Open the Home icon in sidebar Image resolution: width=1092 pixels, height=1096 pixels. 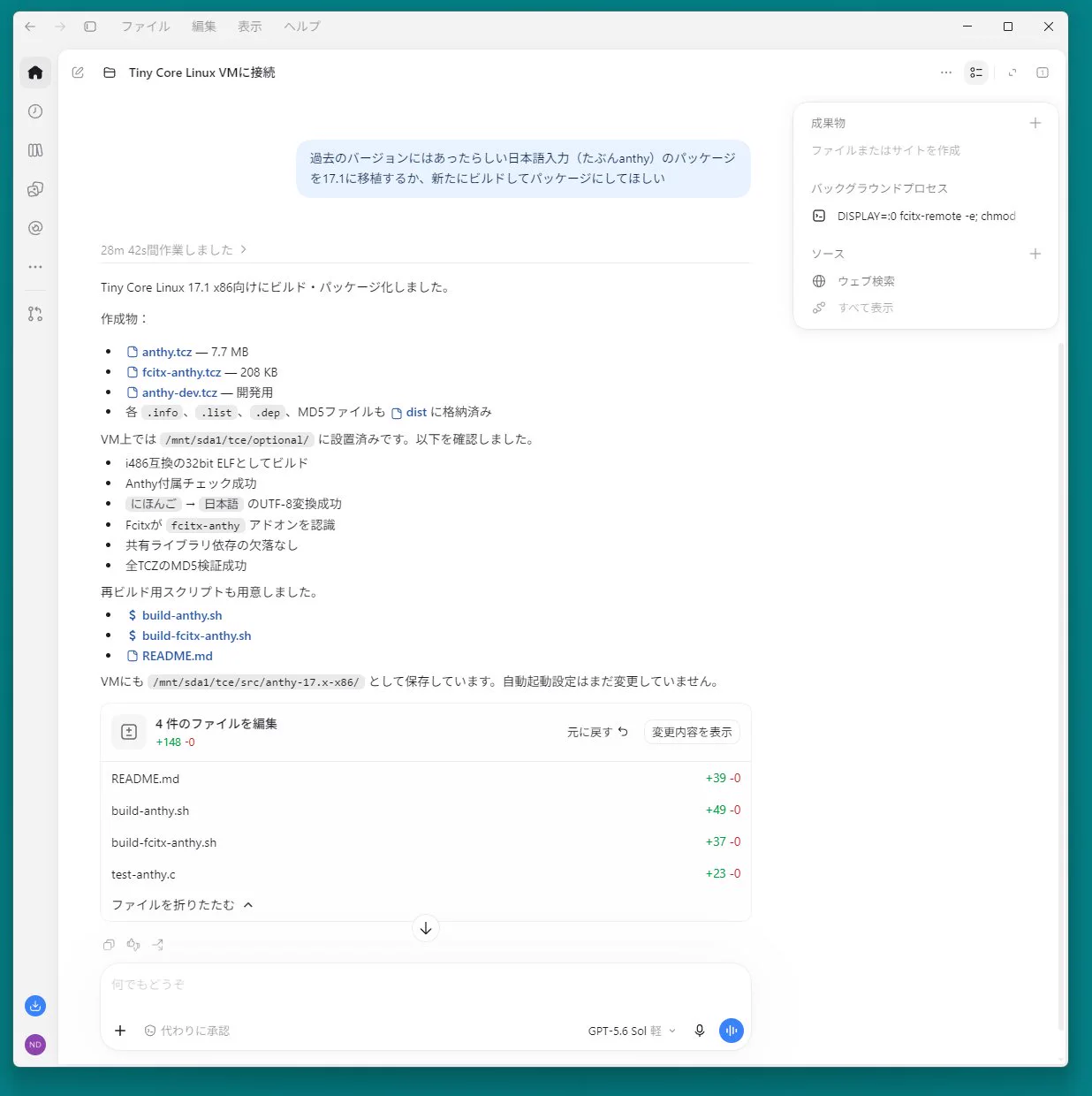coord(35,72)
